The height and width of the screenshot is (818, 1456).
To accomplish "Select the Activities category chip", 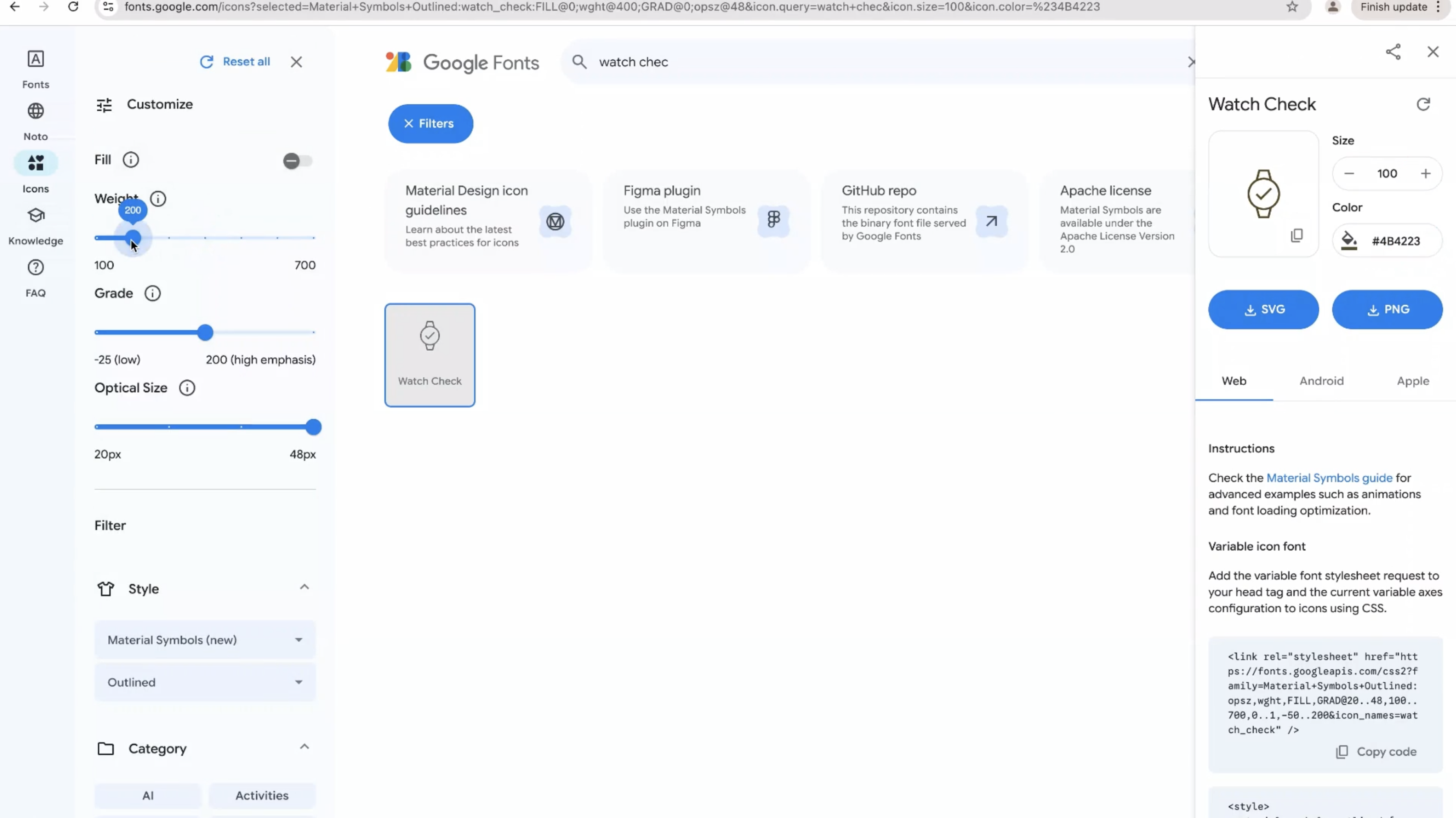I will click(262, 795).
